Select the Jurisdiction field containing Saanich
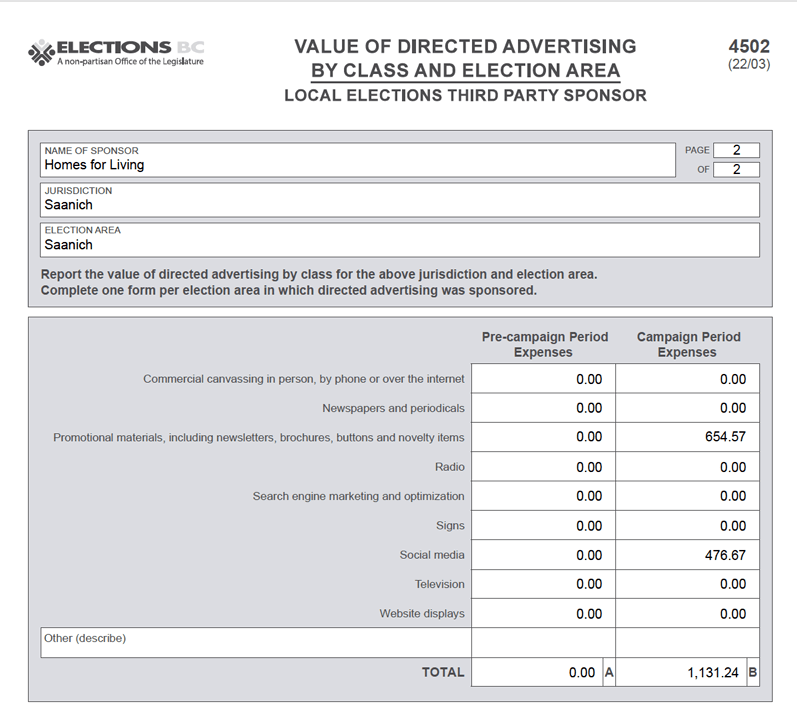The height and width of the screenshot is (714, 797). coord(400,200)
